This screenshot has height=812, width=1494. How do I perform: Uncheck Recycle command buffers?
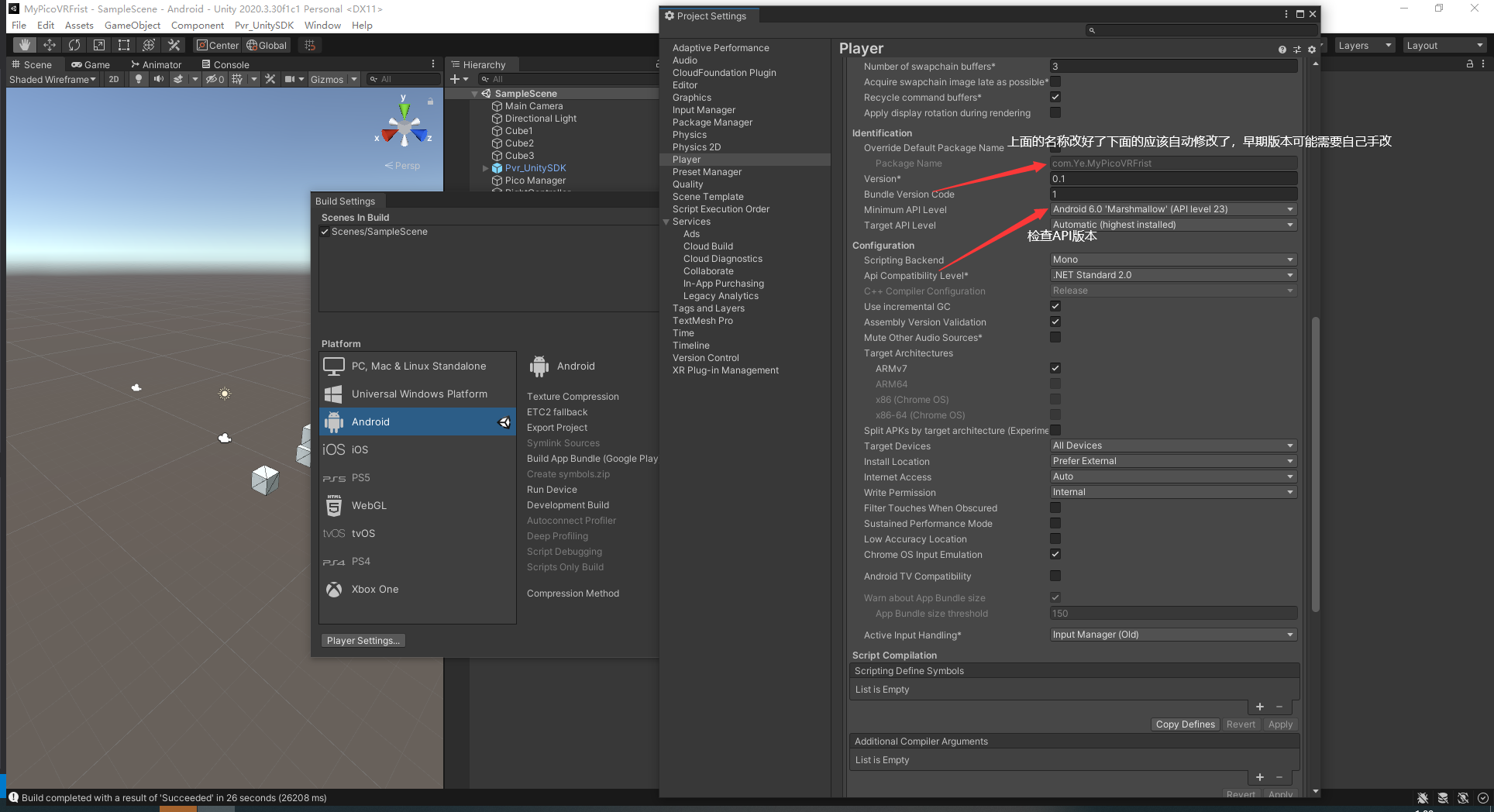tap(1055, 97)
